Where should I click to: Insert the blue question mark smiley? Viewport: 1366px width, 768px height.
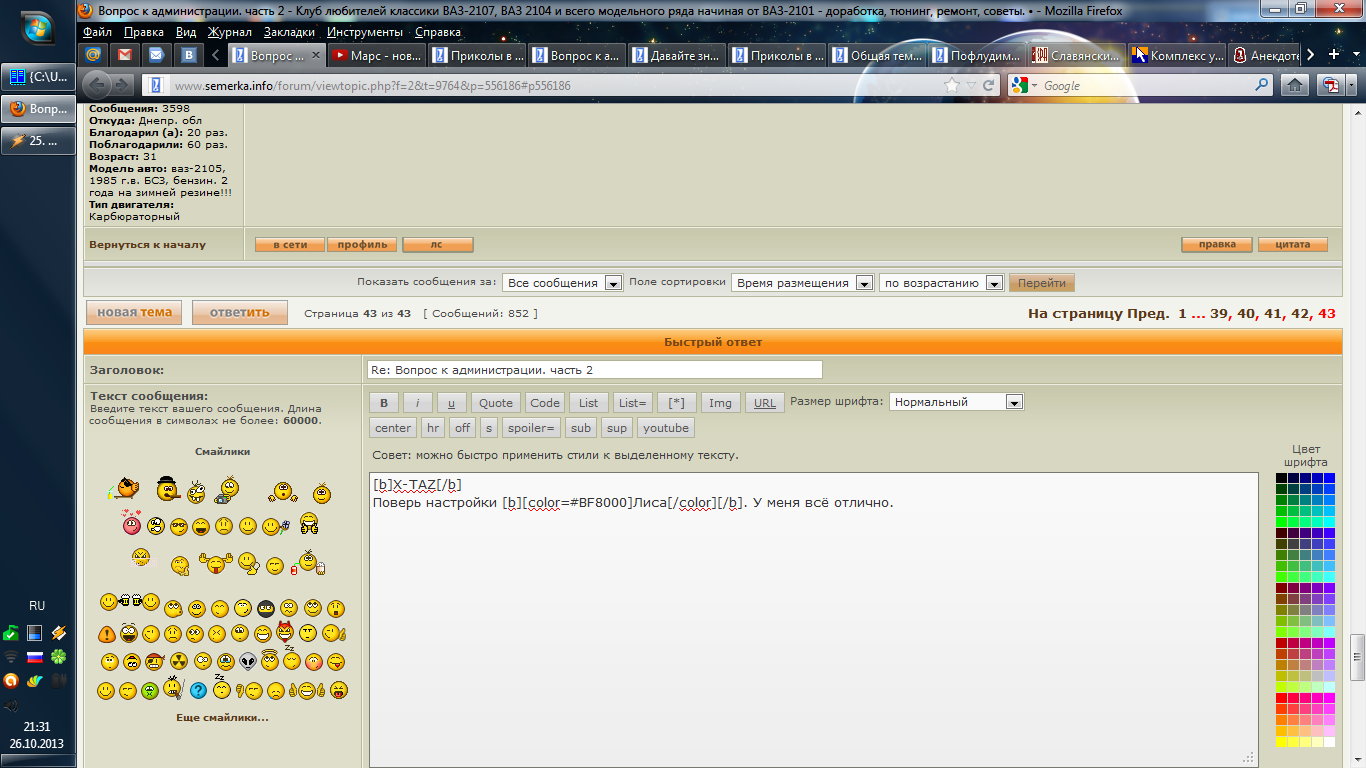pyautogui.click(x=198, y=690)
